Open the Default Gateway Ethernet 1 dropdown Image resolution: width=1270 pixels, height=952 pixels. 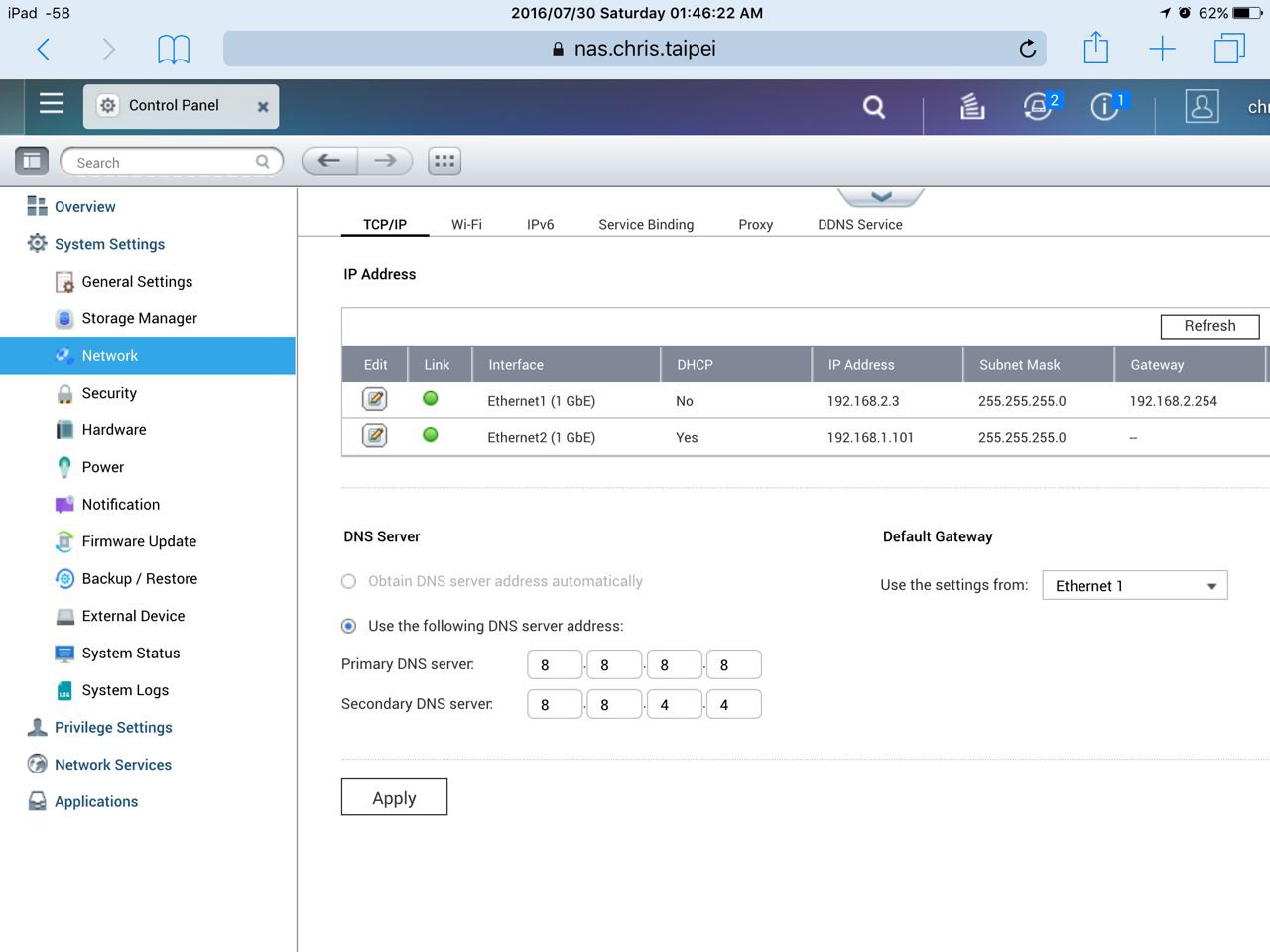[x=1135, y=586]
